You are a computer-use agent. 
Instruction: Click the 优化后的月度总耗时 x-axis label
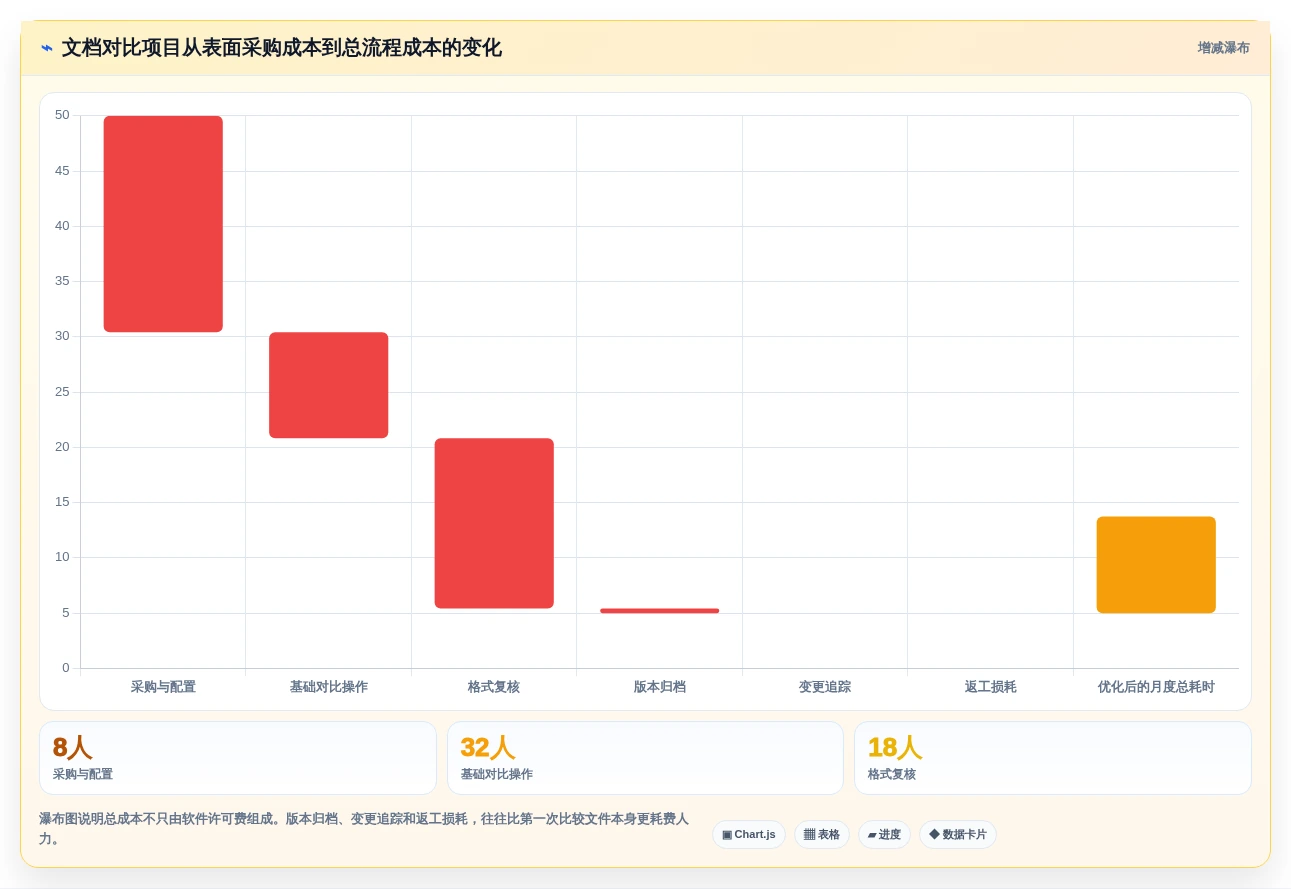pos(1156,687)
